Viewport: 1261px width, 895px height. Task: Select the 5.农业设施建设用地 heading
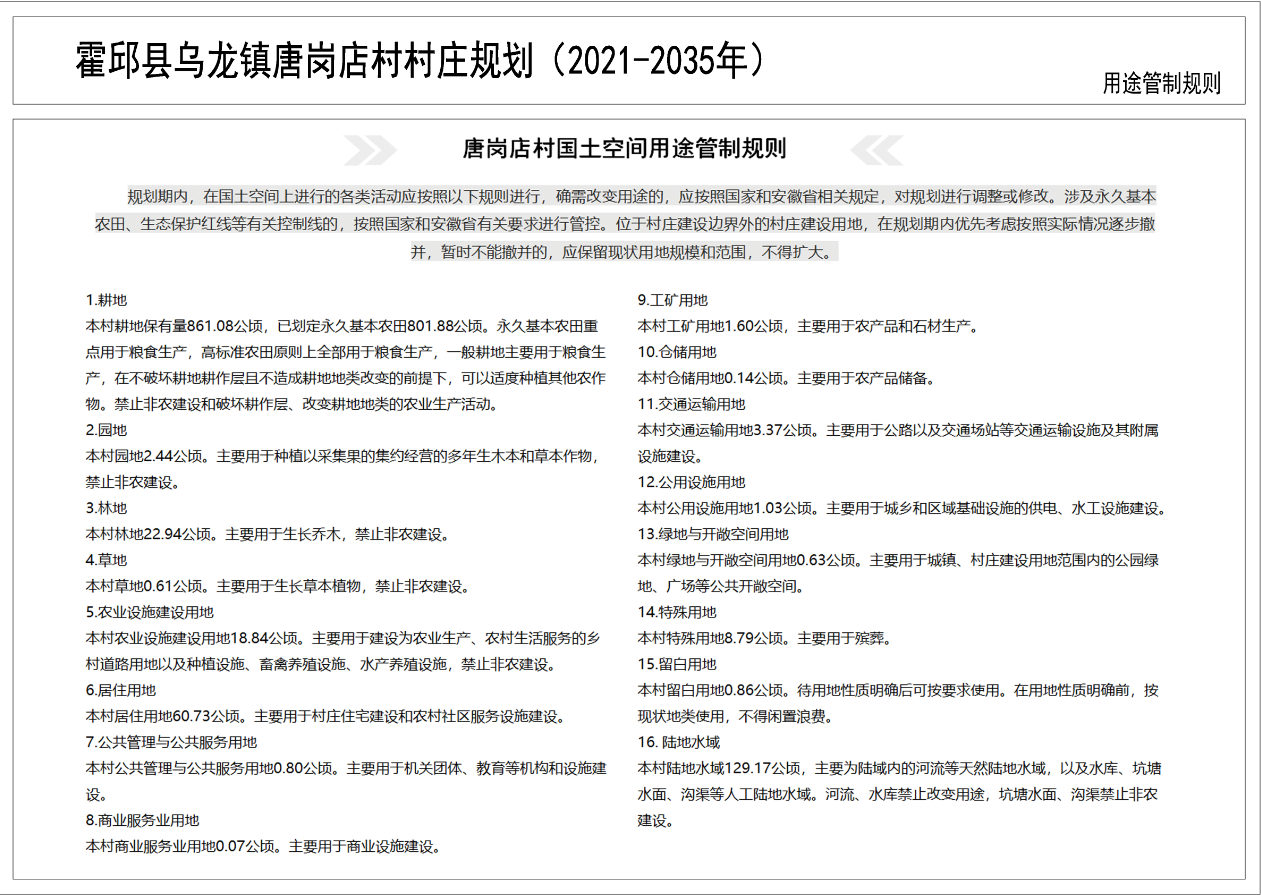pos(149,612)
